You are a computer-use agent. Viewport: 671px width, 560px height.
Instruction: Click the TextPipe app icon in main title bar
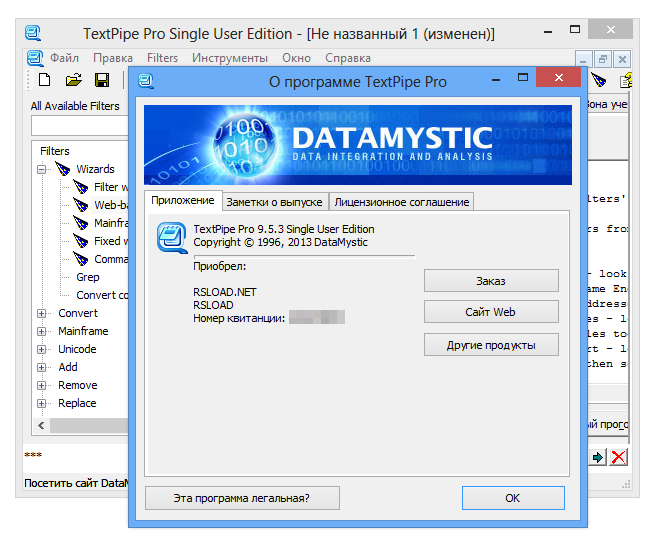coord(33,33)
